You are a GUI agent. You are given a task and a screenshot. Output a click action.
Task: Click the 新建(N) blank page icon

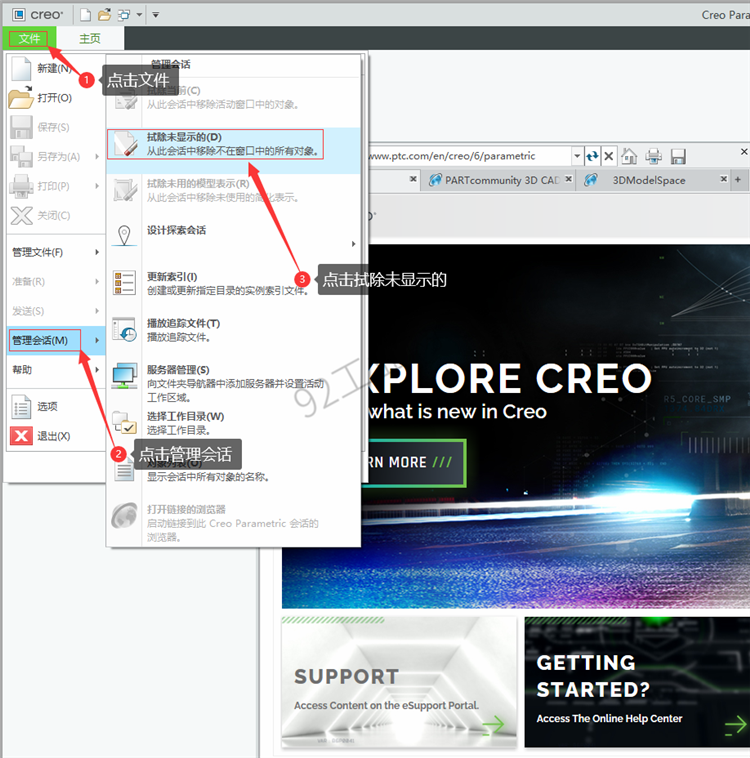pos(21,68)
